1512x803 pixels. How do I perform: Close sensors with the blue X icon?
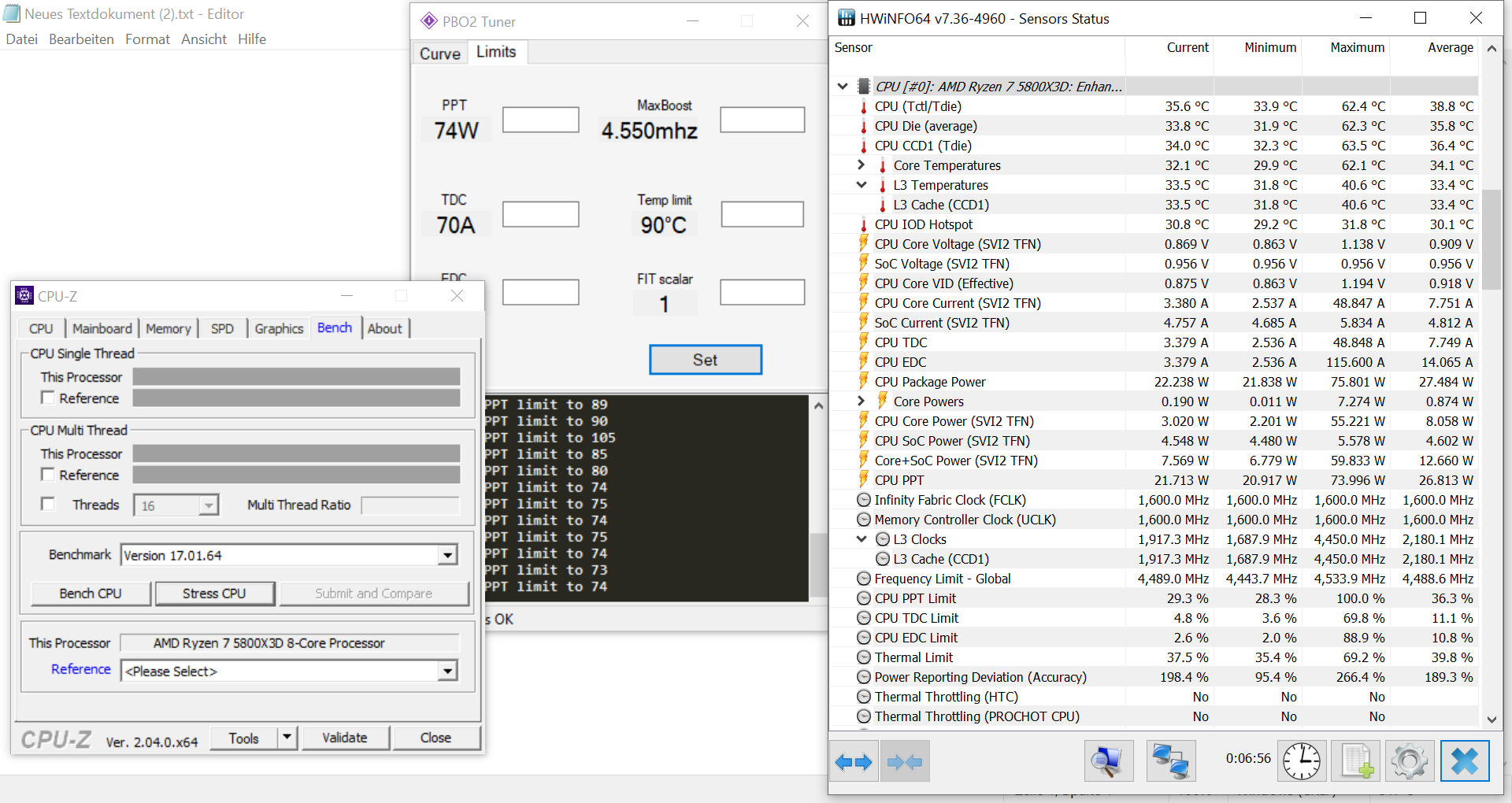[x=1465, y=761]
